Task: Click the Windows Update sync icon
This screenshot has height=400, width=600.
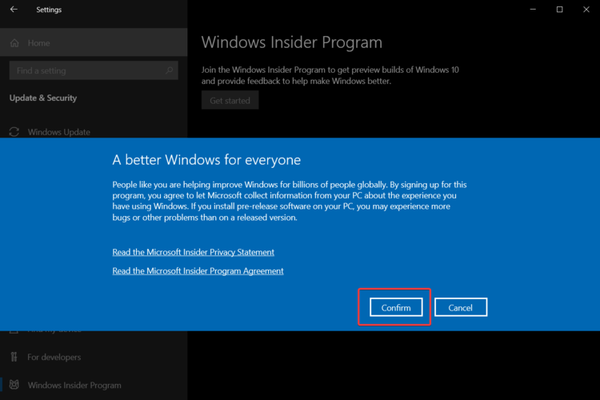Action: coord(14,132)
